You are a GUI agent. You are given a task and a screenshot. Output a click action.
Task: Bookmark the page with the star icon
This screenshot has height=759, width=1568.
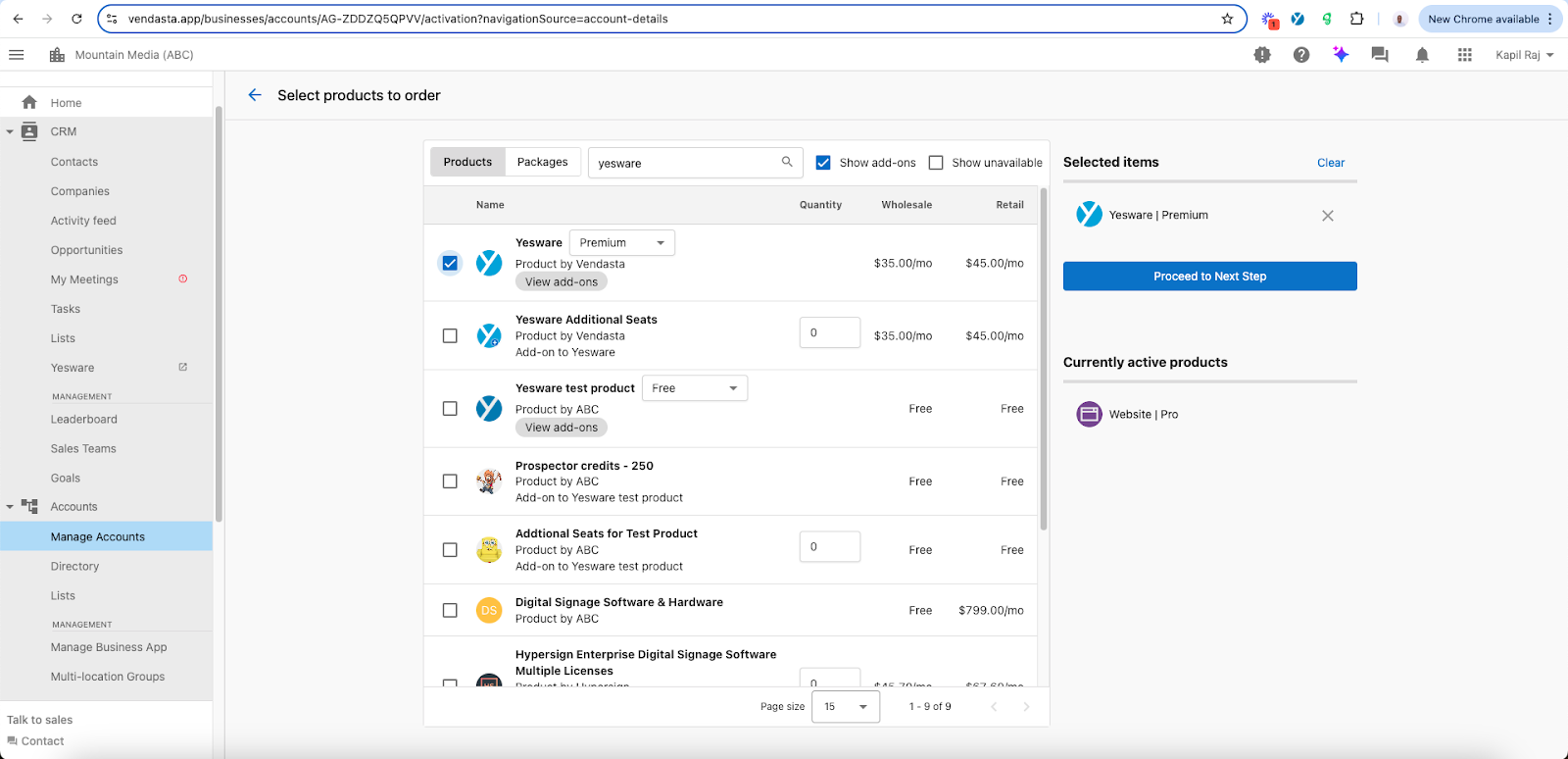(x=1227, y=19)
